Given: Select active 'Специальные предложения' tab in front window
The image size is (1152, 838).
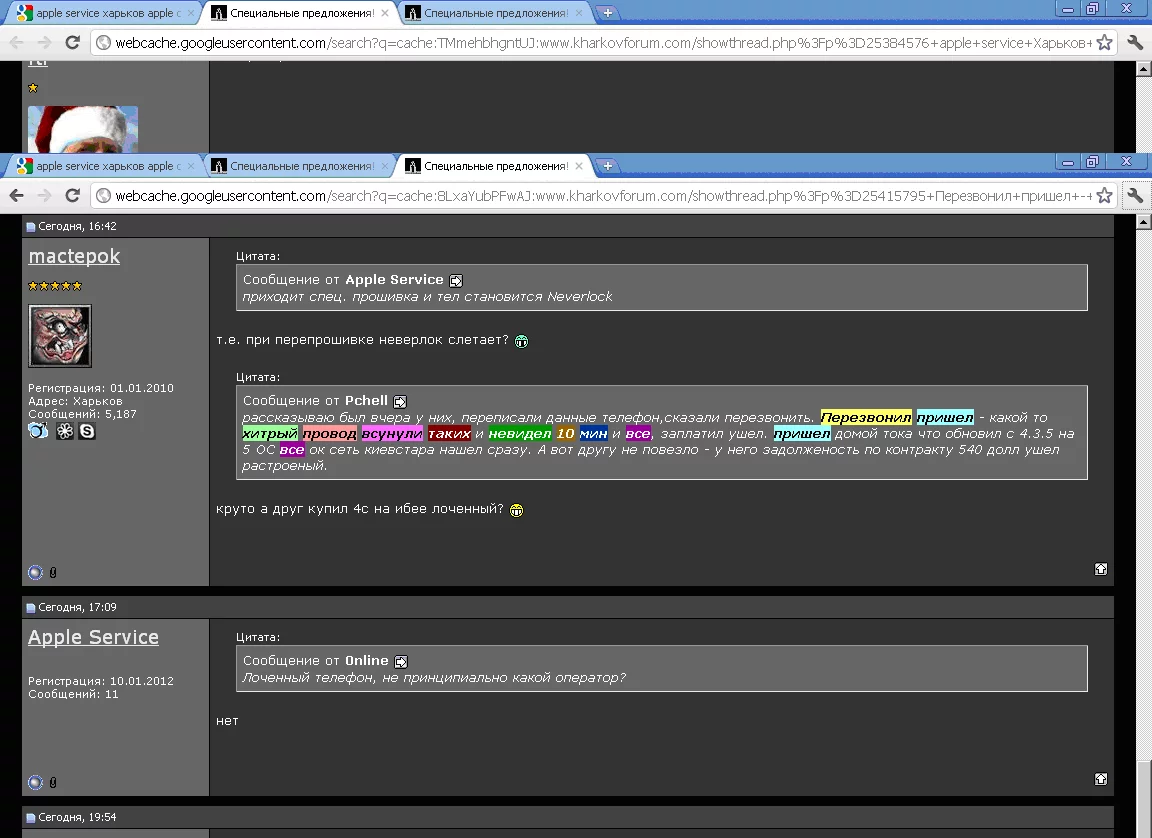Looking at the screenshot, I should click(x=494, y=166).
